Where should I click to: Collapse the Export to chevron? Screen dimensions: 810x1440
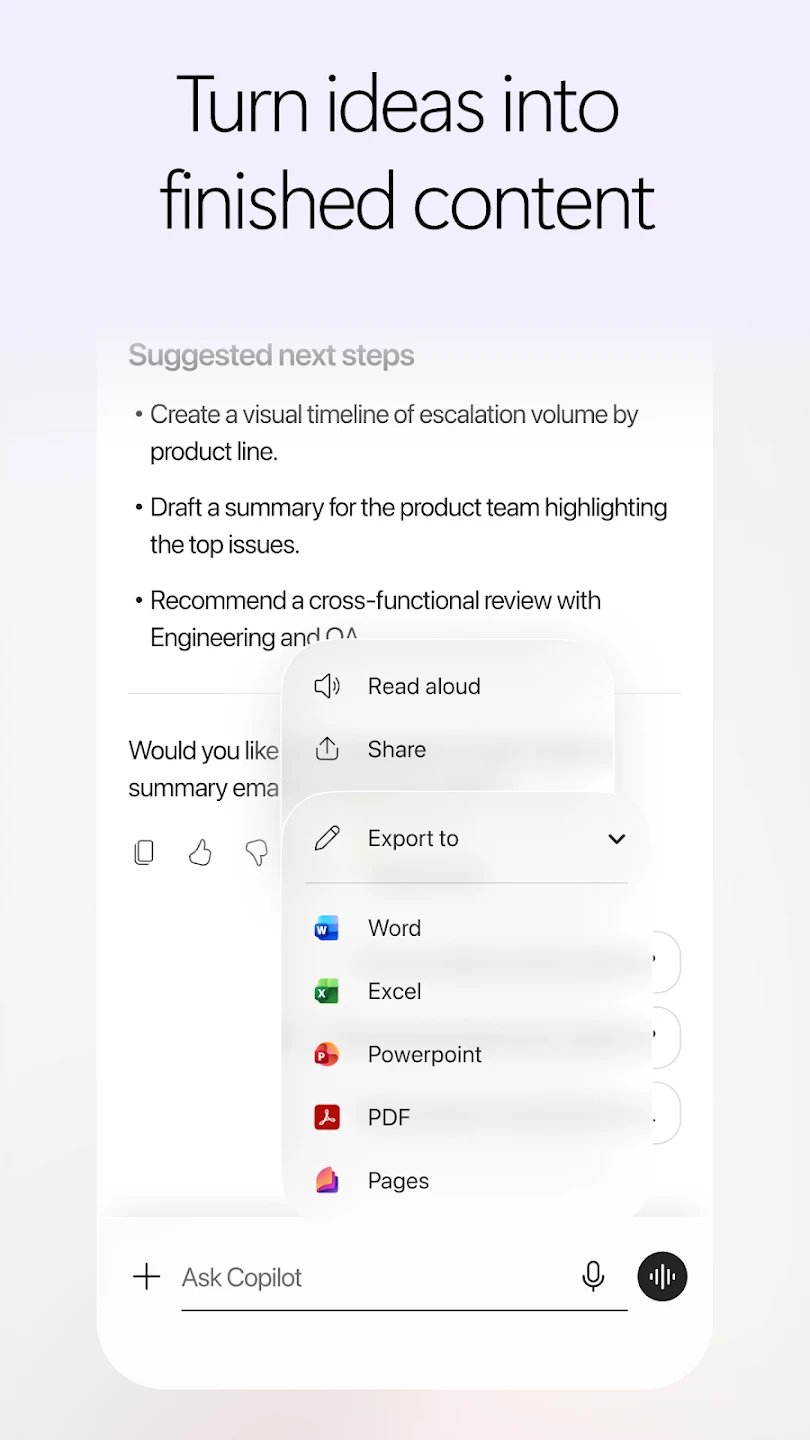617,838
